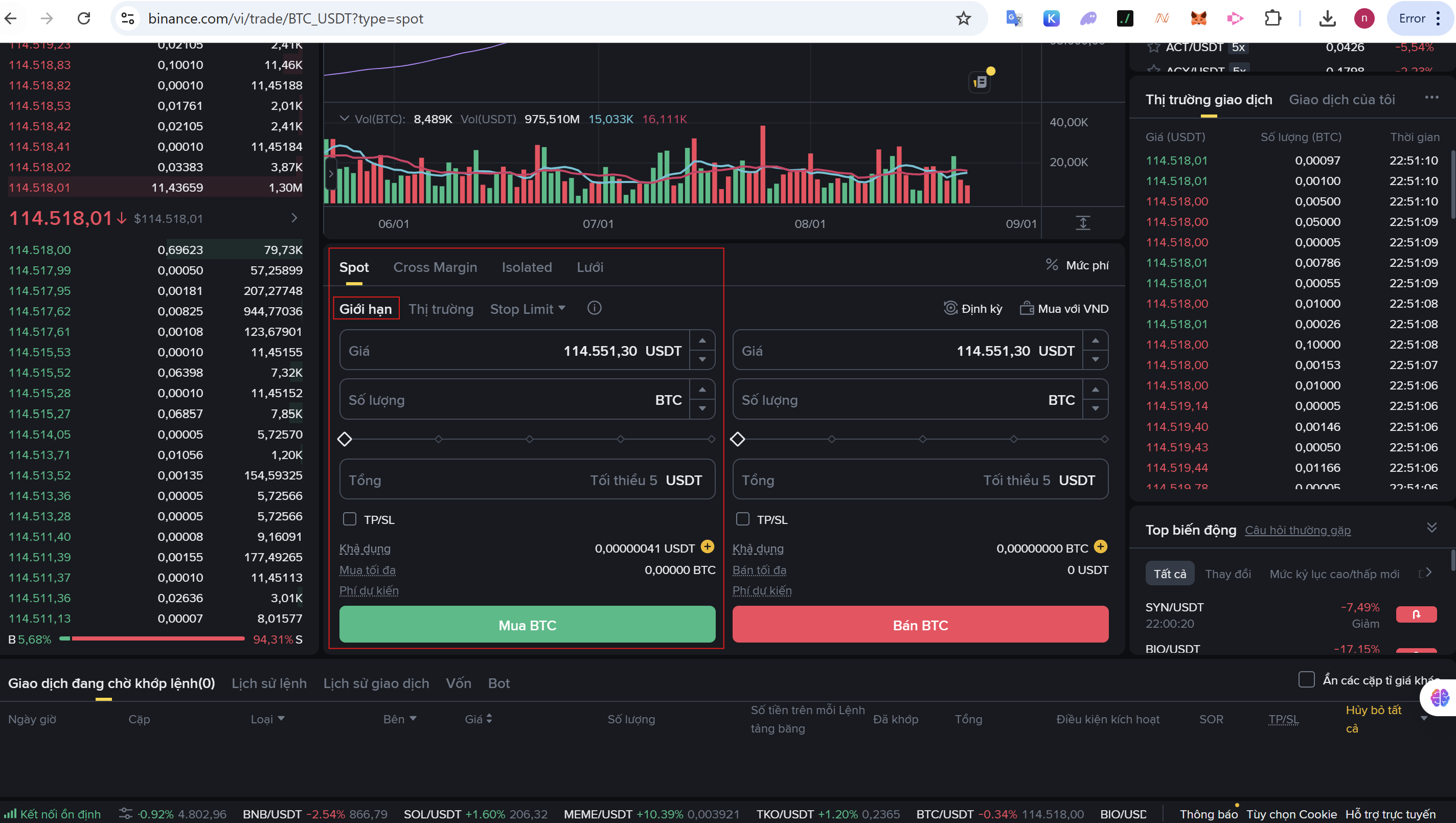The width and height of the screenshot is (1456, 823).
Task: Bookmark this page with the star icon
Action: pos(963,18)
